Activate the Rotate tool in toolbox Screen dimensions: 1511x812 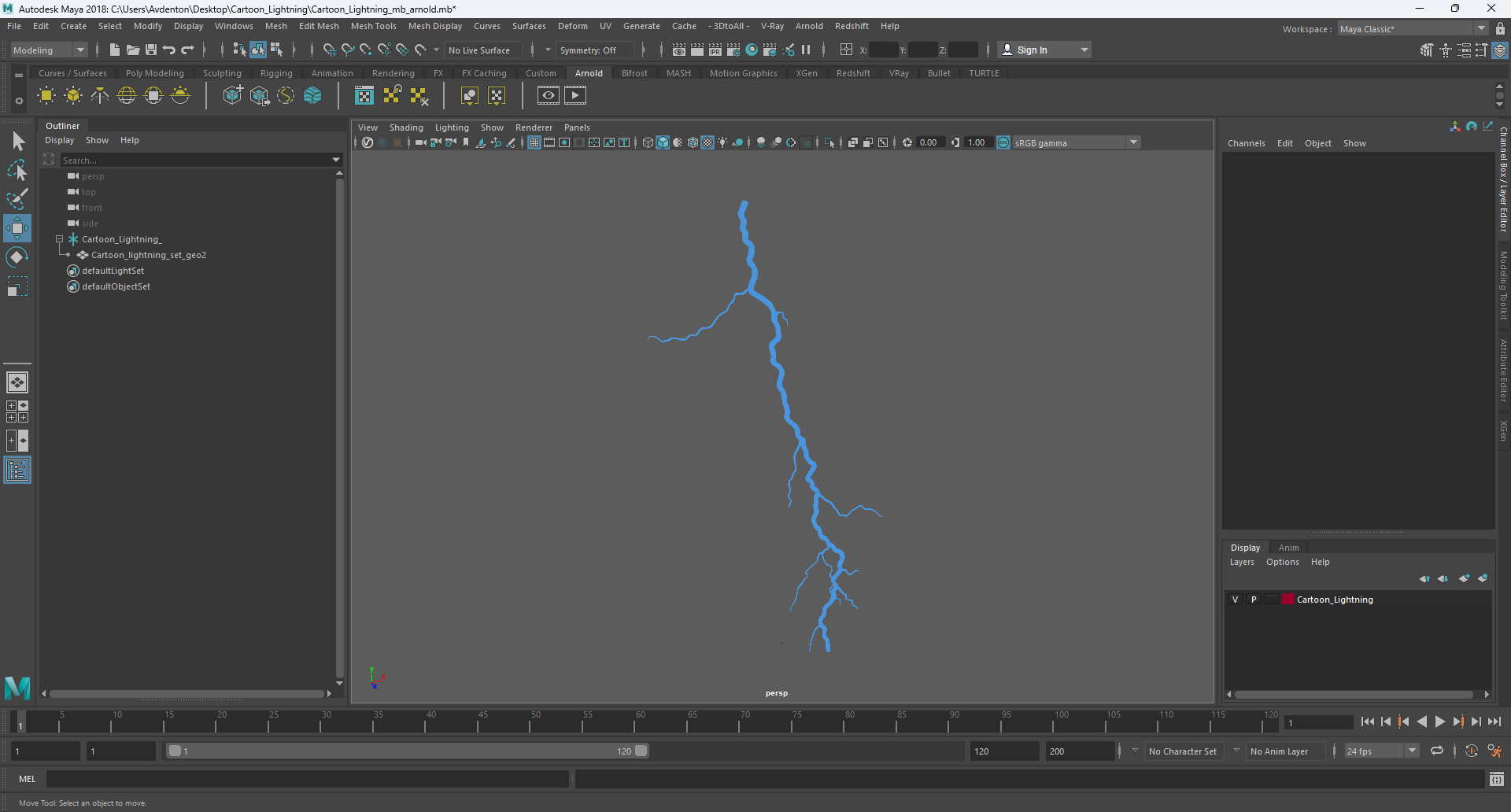[x=17, y=257]
